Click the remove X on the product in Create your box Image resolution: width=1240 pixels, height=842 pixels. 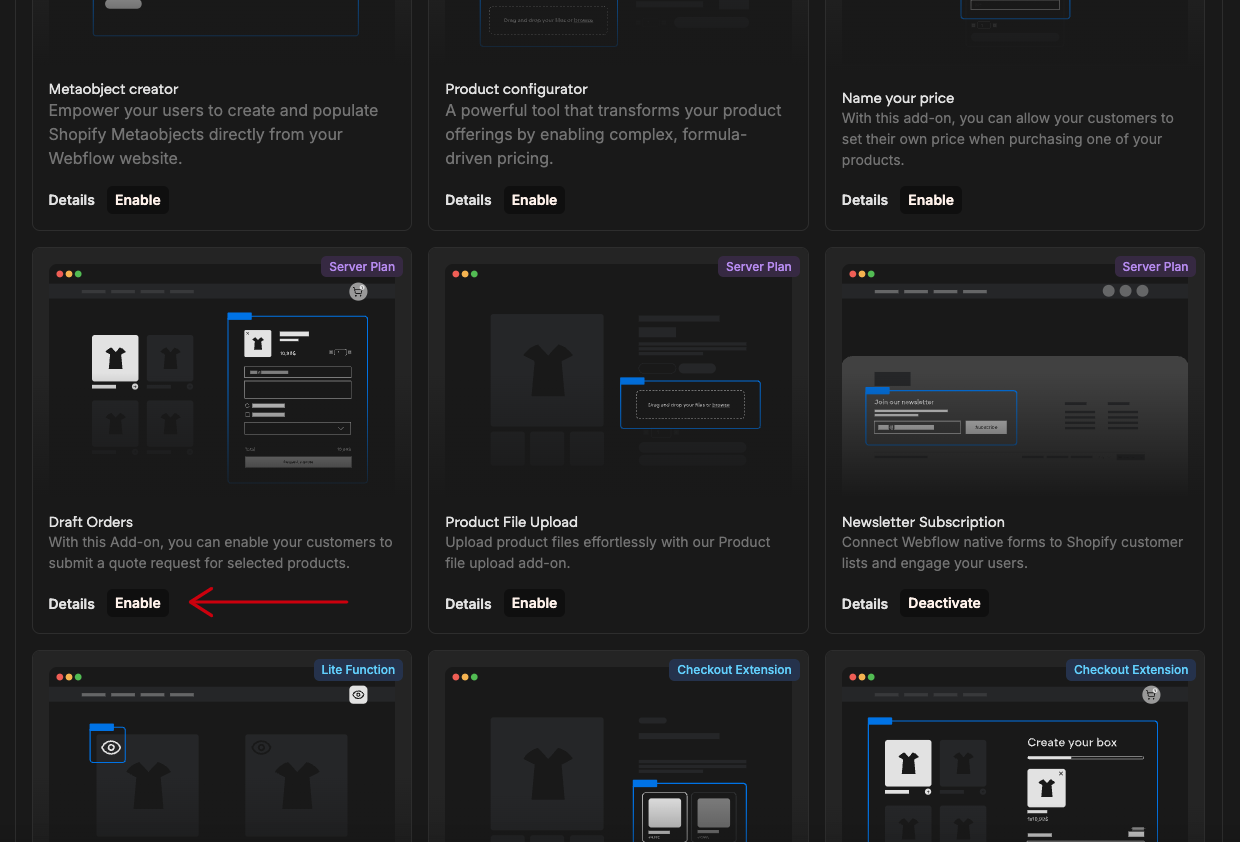pos(1061,774)
